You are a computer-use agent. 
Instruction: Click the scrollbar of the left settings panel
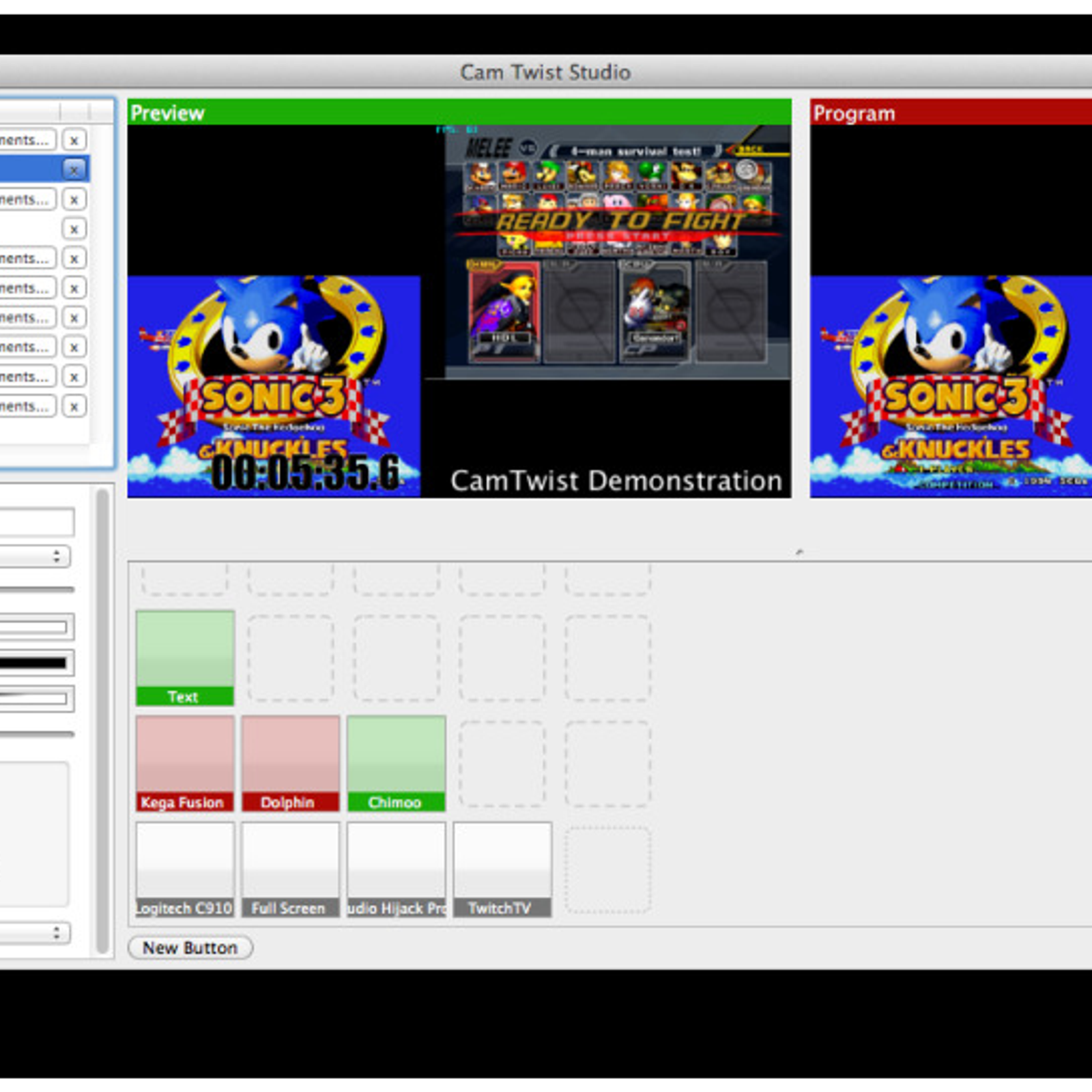102,721
